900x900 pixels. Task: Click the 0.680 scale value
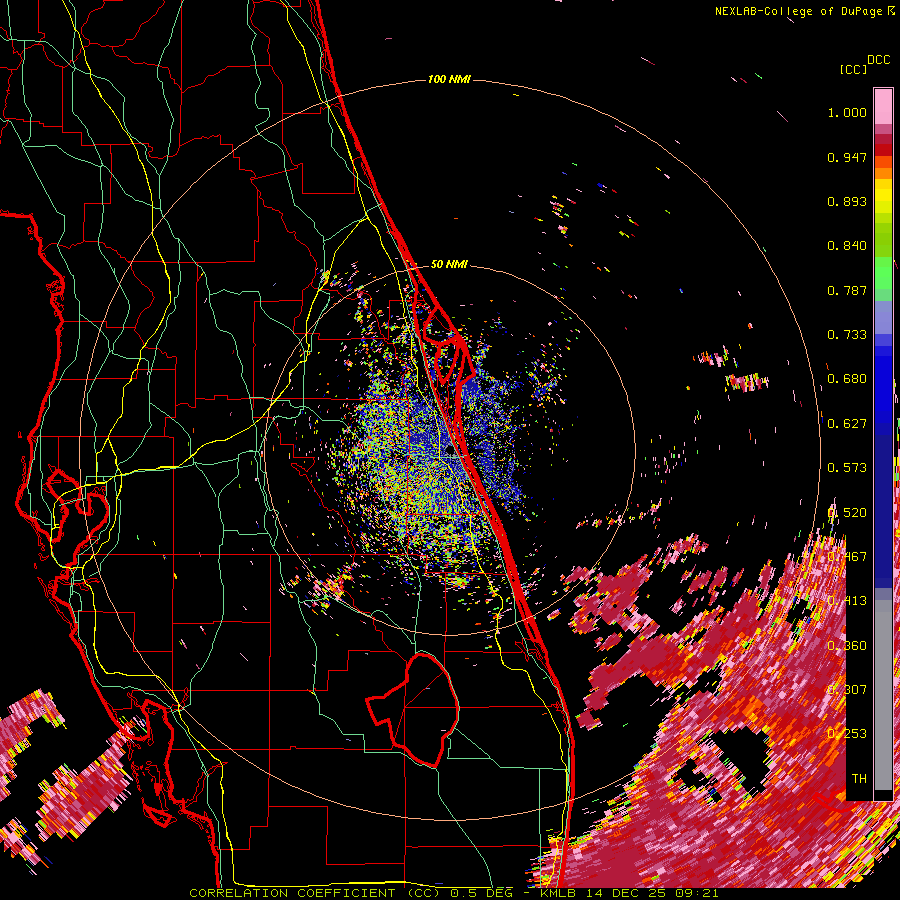tap(847, 379)
